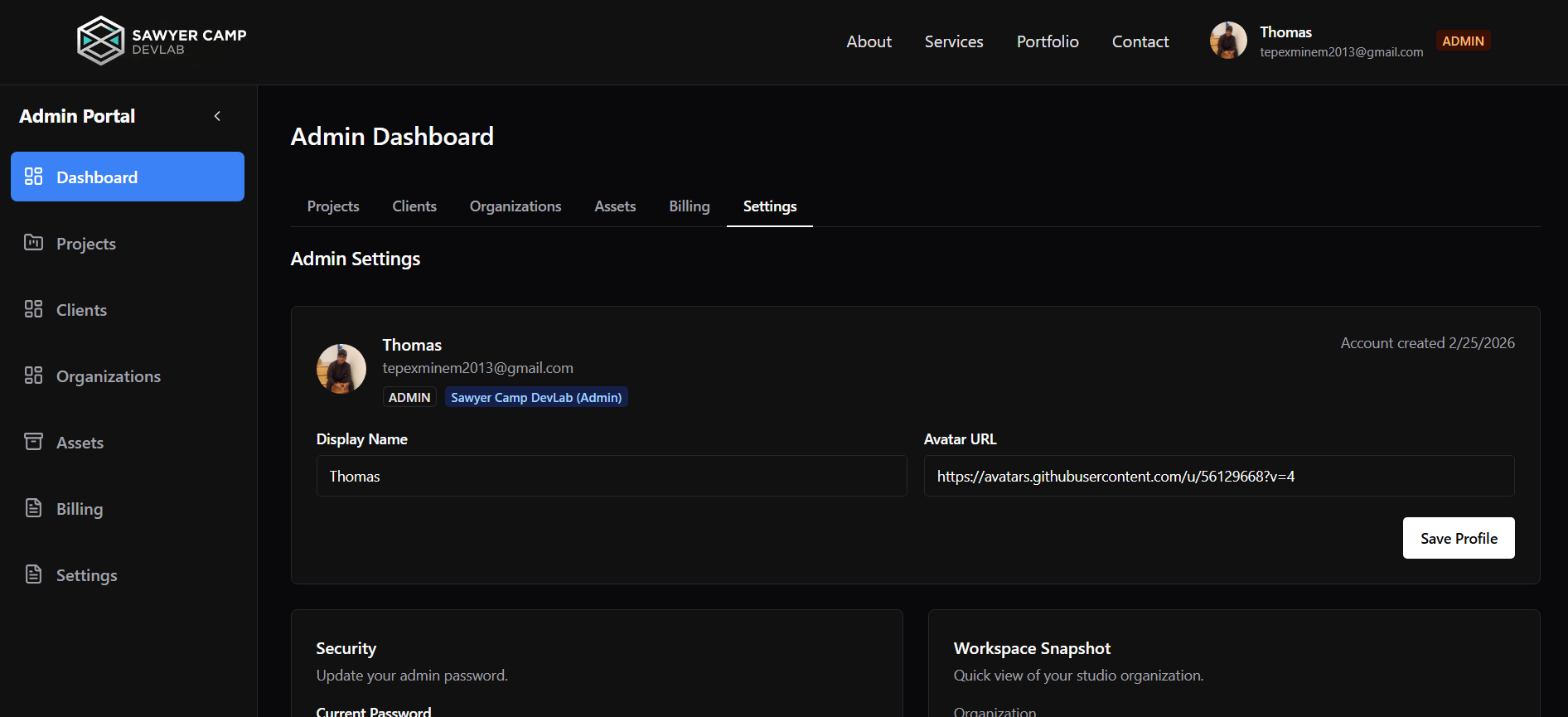The image size is (1568, 717).
Task: Collapse the Admin Portal sidebar chevron
Action: click(x=217, y=116)
